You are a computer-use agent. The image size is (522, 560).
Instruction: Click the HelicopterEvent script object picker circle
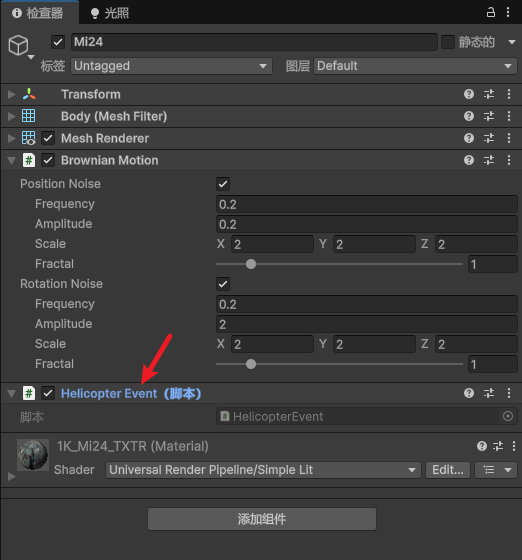coord(508,416)
